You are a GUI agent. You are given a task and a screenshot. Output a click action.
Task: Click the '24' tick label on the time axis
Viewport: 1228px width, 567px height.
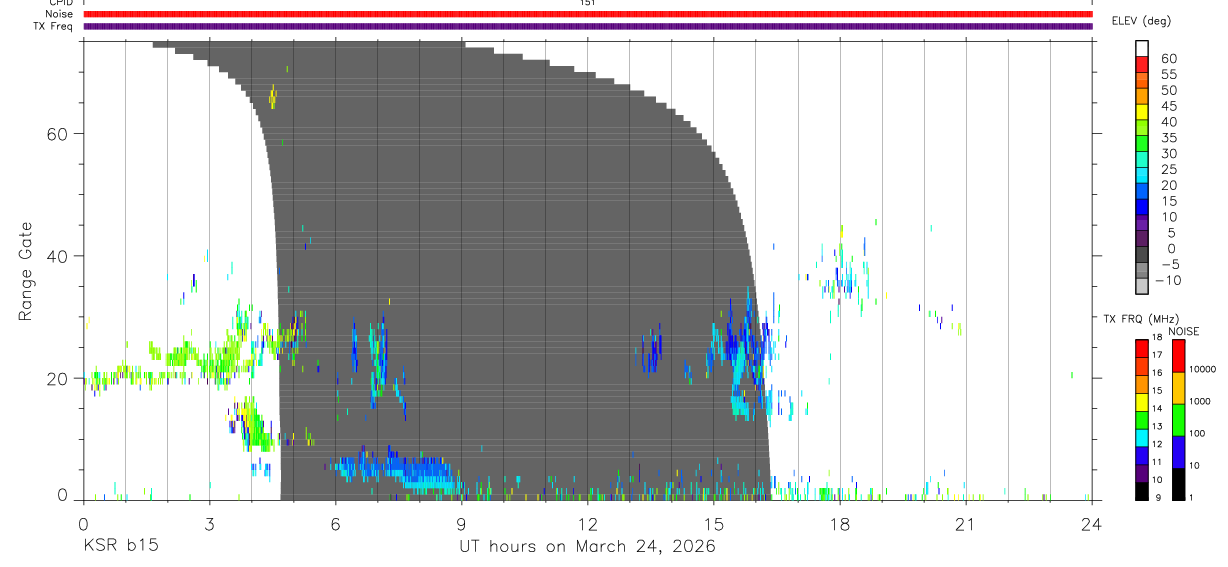(1091, 524)
